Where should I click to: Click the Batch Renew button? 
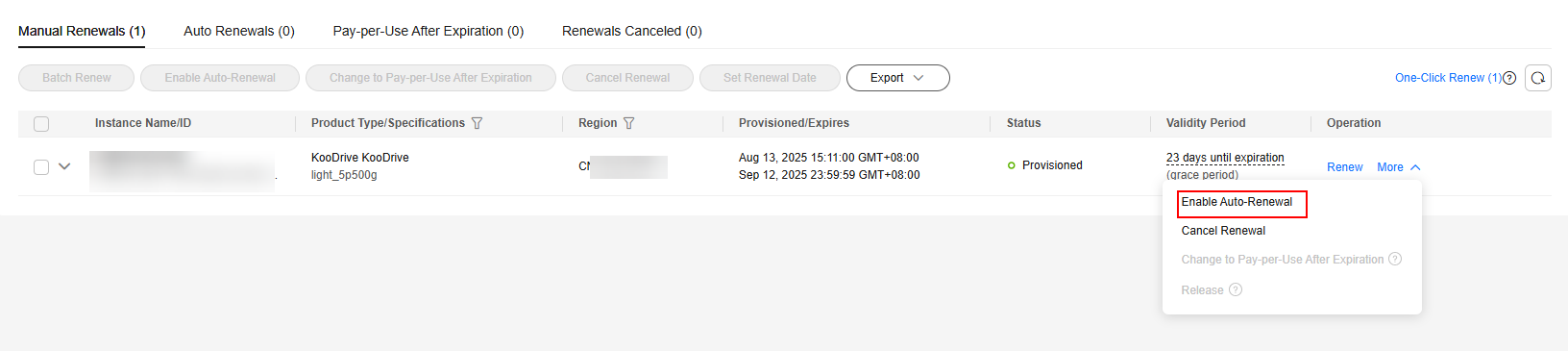[77, 78]
